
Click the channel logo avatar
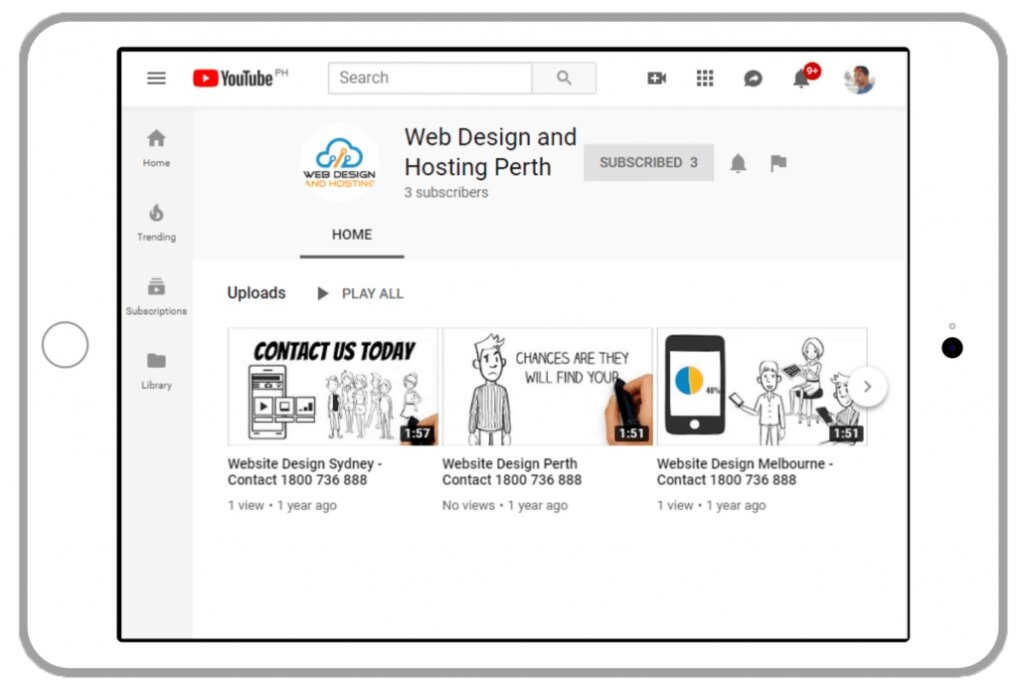(x=340, y=163)
